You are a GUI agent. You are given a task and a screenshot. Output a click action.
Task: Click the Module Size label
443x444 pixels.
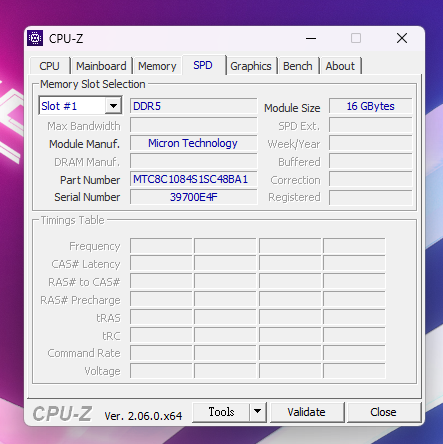(292, 108)
